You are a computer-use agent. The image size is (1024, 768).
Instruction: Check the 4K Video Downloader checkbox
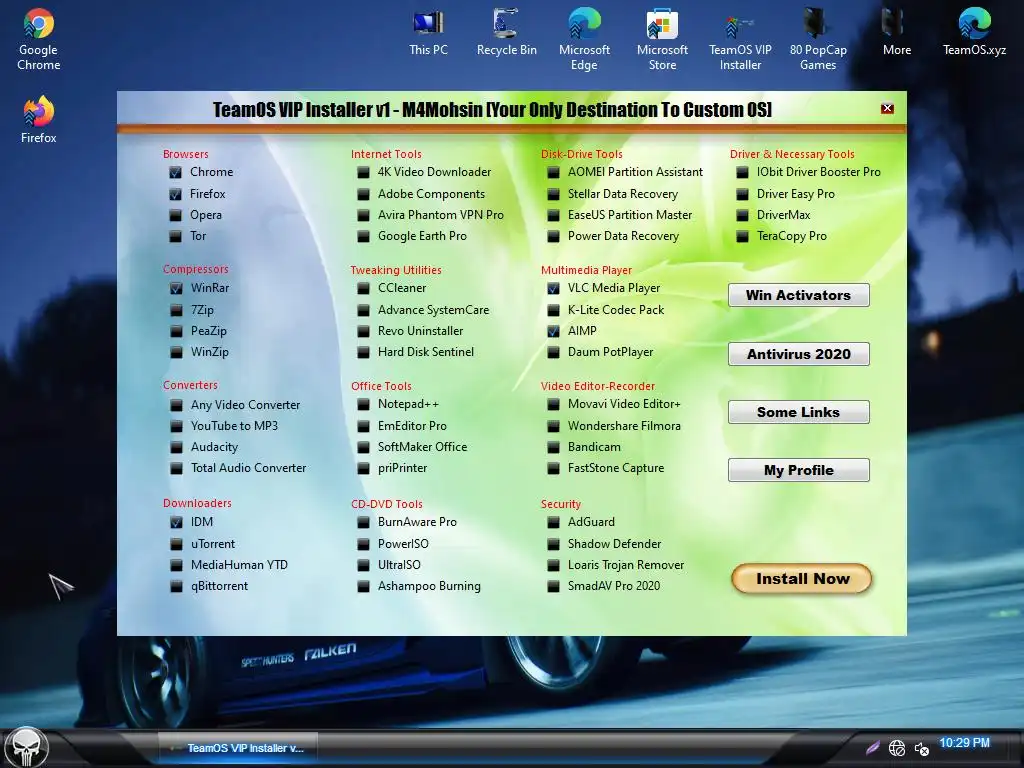(x=363, y=172)
